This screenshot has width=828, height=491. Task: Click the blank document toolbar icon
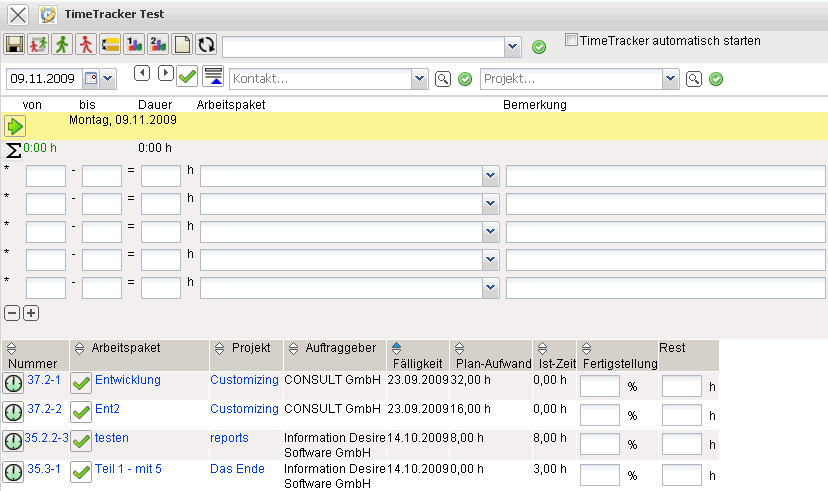[182, 44]
